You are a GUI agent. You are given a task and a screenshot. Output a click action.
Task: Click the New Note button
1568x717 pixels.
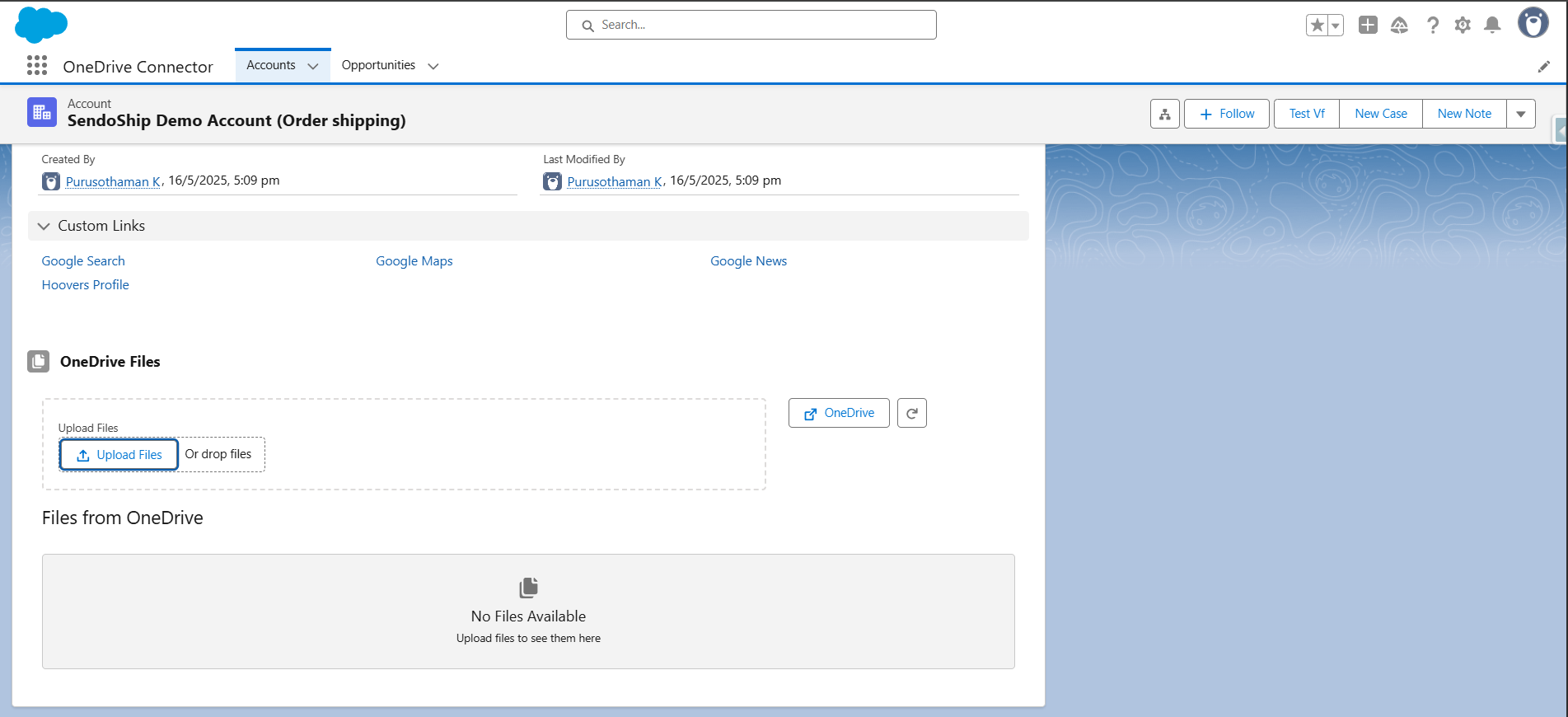pyautogui.click(x=1464, y=114)
